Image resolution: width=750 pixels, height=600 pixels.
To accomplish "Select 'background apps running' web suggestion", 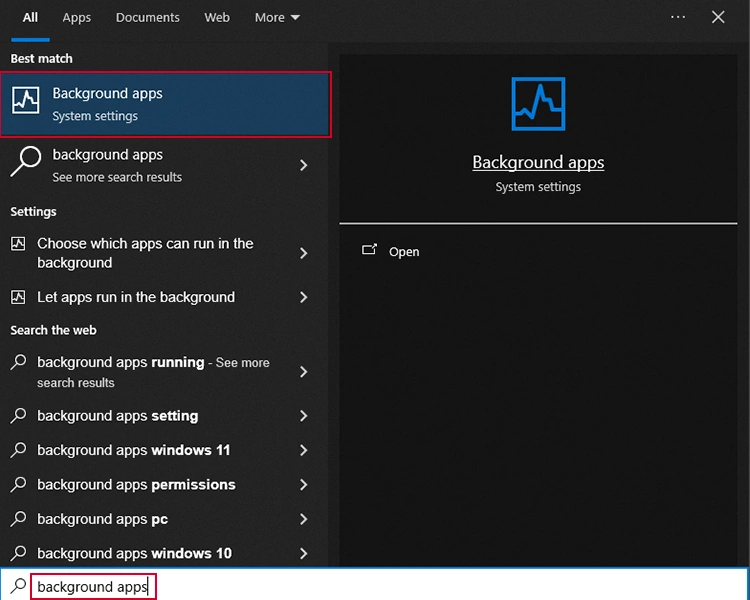I will (165, 372).
